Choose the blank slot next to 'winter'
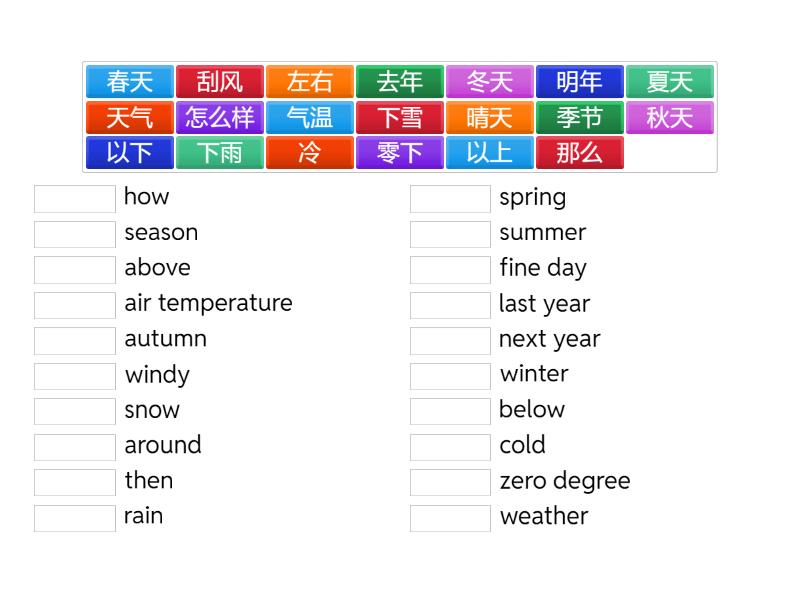The height and width of the screenshot is (600, 800). 450,376
